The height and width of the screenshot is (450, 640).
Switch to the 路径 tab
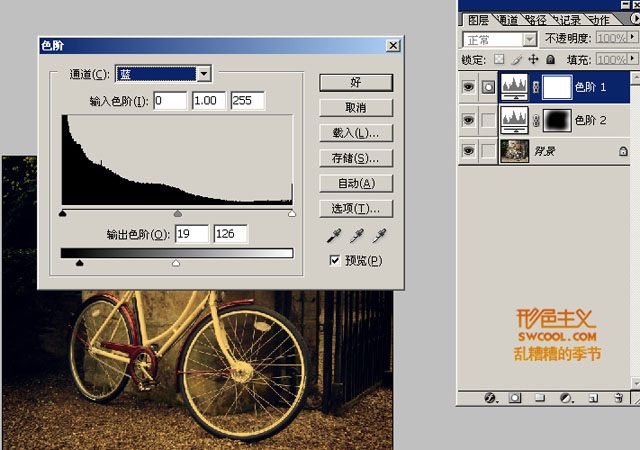point(536,20)
